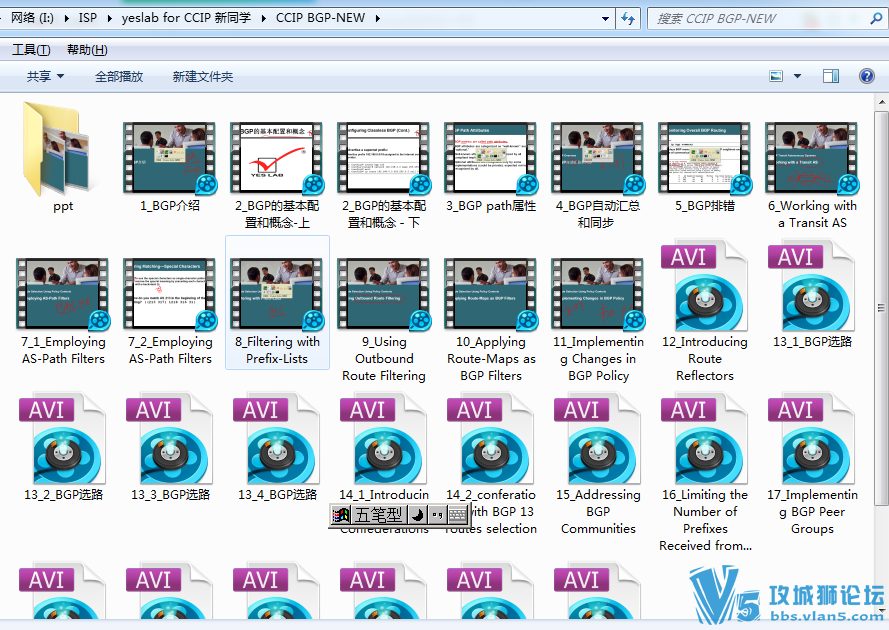This screenshot has height=630, width=889.
Task: Open the 共享 dropdown
Action: 45,76
